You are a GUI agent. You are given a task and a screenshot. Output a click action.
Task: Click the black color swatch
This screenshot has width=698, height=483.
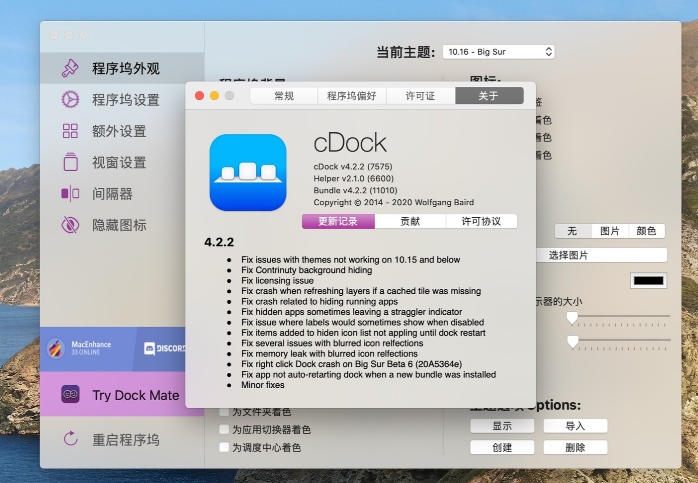pyautogui.click(x=648, y=281)
